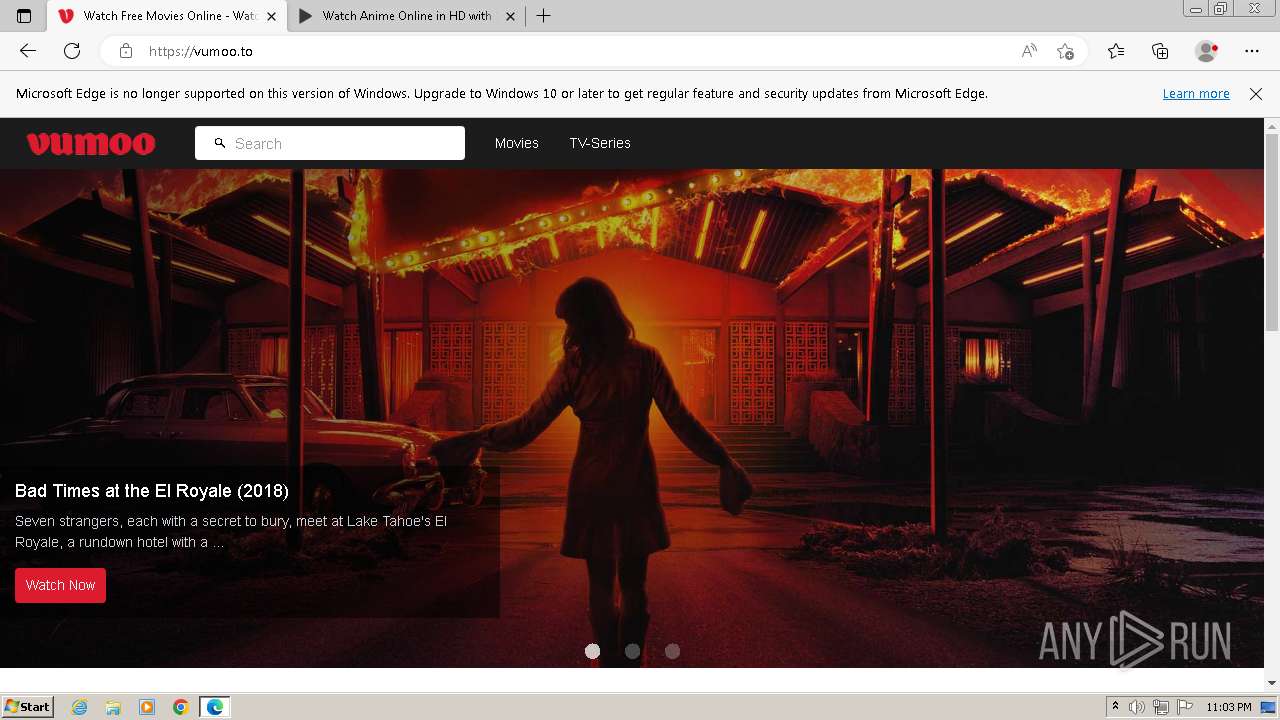Click the search magnifier icon

220,143
